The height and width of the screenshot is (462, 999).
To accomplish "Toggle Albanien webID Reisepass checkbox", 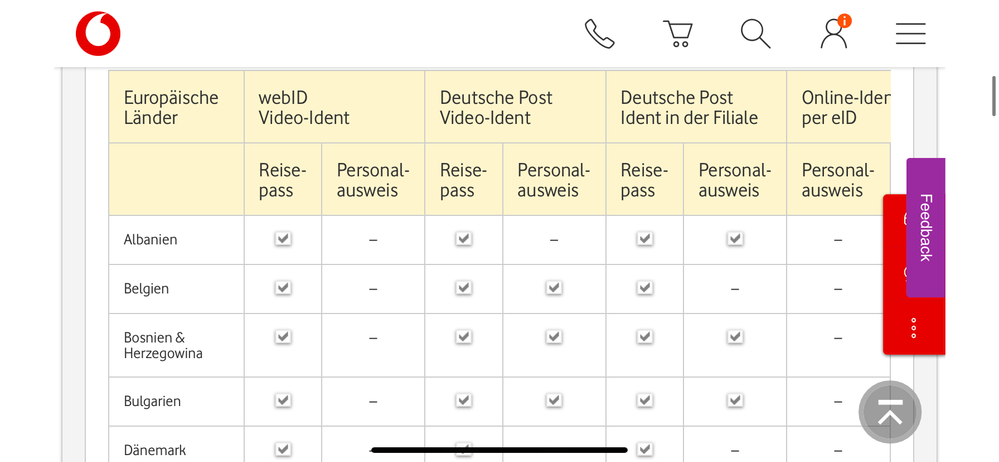I will tap(283, 239).
